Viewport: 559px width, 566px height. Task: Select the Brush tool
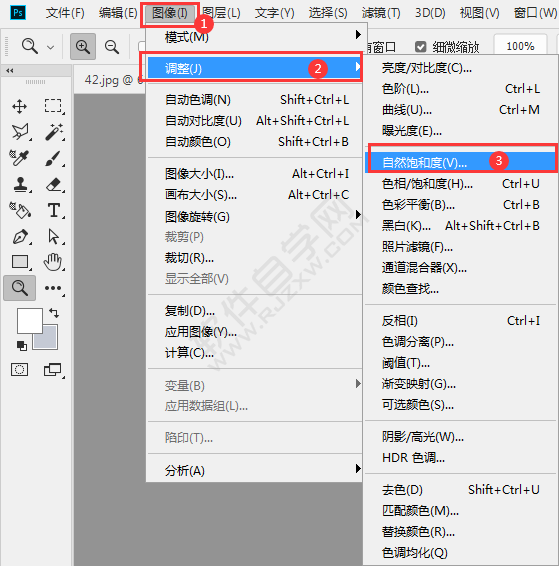coord(53,158)
